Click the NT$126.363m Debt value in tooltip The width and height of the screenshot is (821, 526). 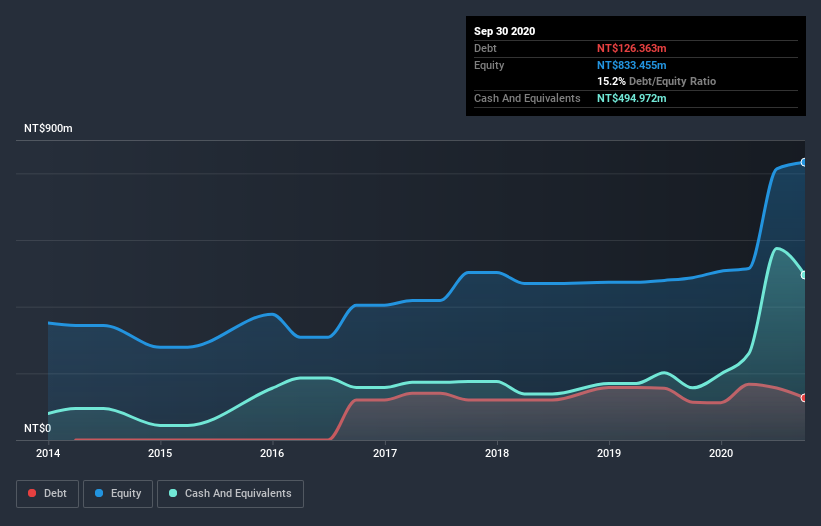tap(631, 48)
